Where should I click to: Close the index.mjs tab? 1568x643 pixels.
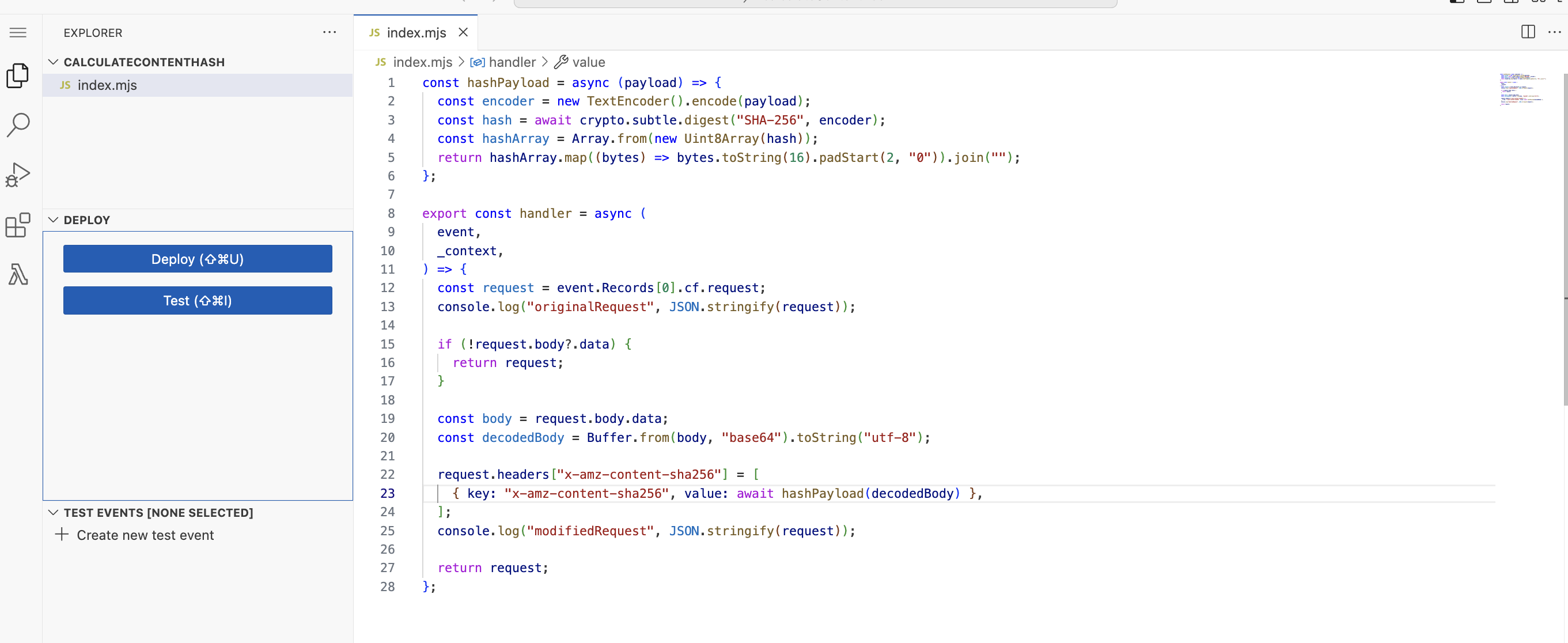(463, 32)
